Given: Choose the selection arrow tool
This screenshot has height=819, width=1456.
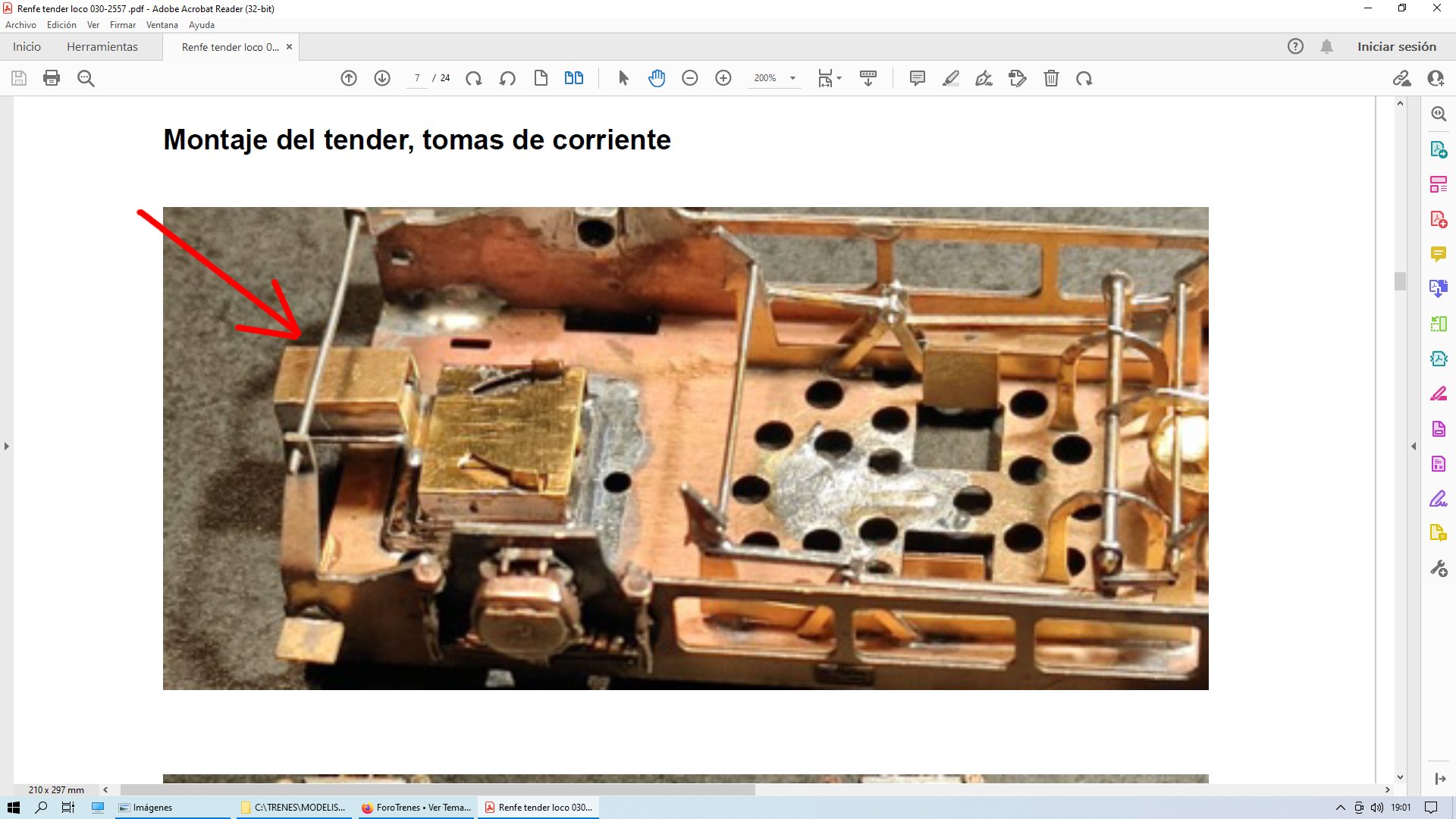Looking at the screenshot, I should [x=623, y=78].
